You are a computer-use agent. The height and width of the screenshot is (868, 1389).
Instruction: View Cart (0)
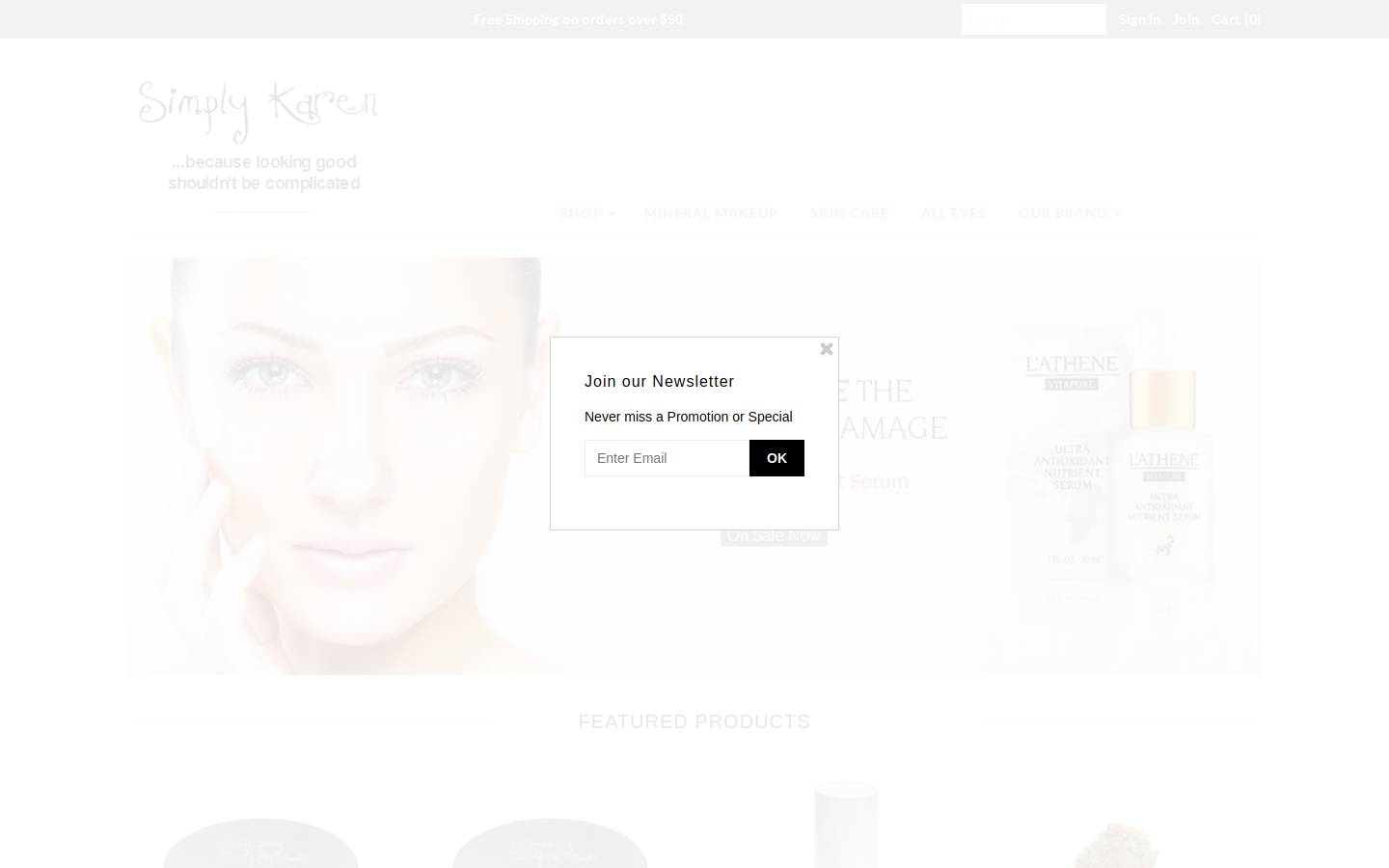click(x=1236, y=18)
